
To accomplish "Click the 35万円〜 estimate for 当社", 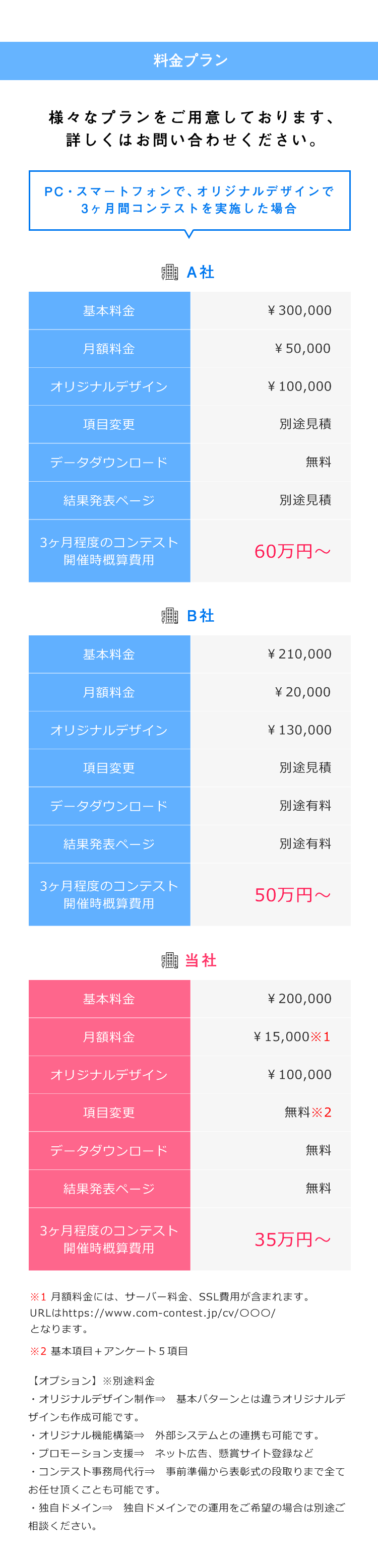I will pyautogui.click(x=293, y=1239).
